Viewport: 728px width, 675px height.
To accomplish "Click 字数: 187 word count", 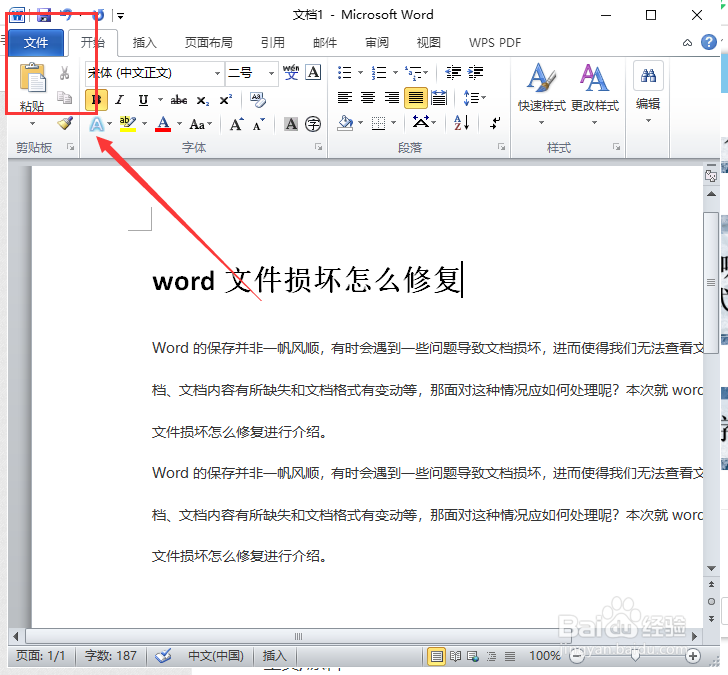I will pyautogui.click(x=110, y=656).
